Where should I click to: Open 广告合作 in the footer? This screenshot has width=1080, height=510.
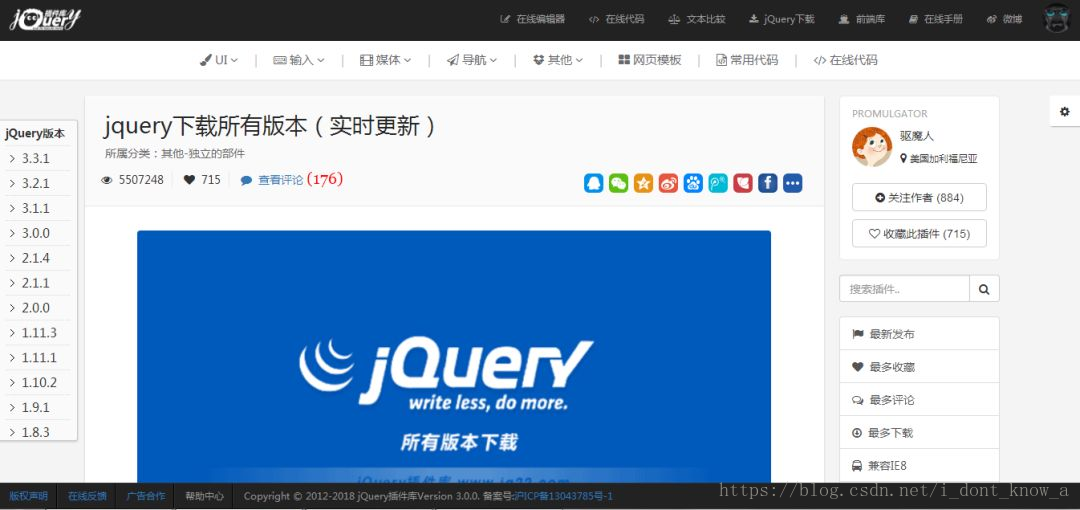(x=146, y=496)
